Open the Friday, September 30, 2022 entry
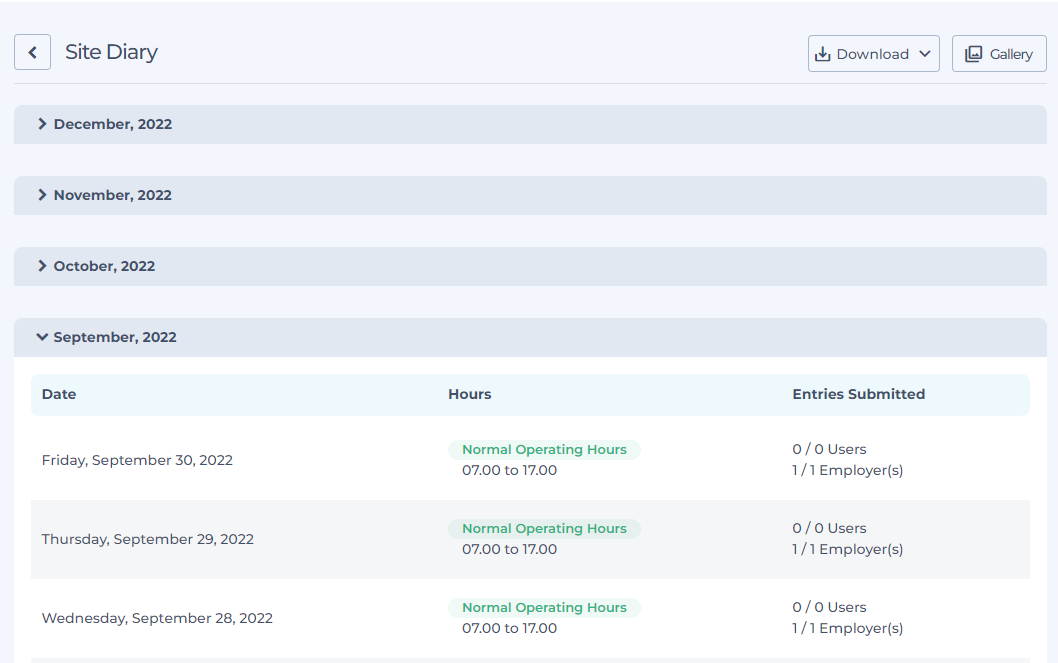1058x663 pixels. (137, 460)
